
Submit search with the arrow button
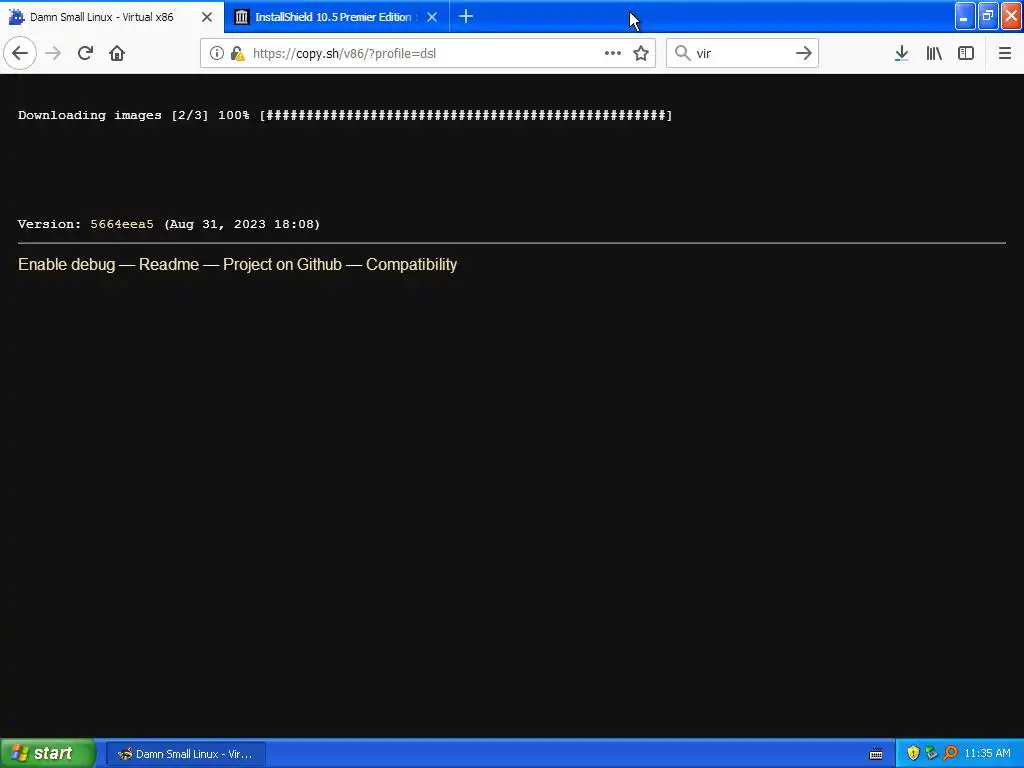pyautogui.click(x=804, y=53)
